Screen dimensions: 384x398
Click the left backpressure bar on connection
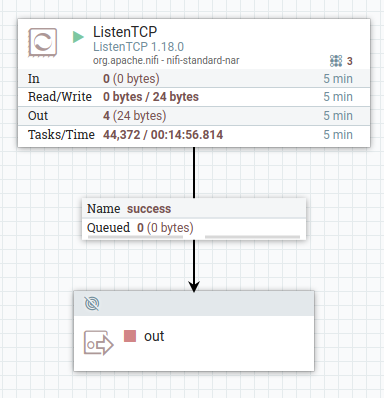(135, 237)
